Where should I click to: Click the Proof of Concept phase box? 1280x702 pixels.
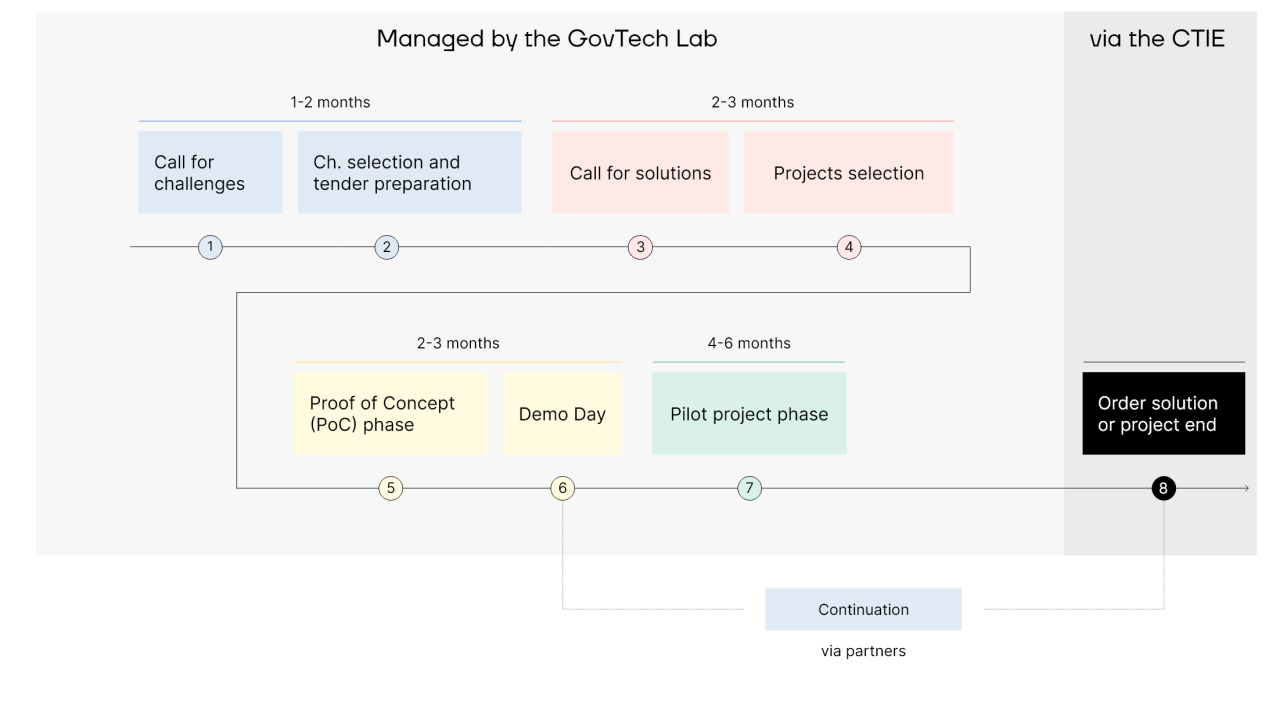[x=391, y=413]
